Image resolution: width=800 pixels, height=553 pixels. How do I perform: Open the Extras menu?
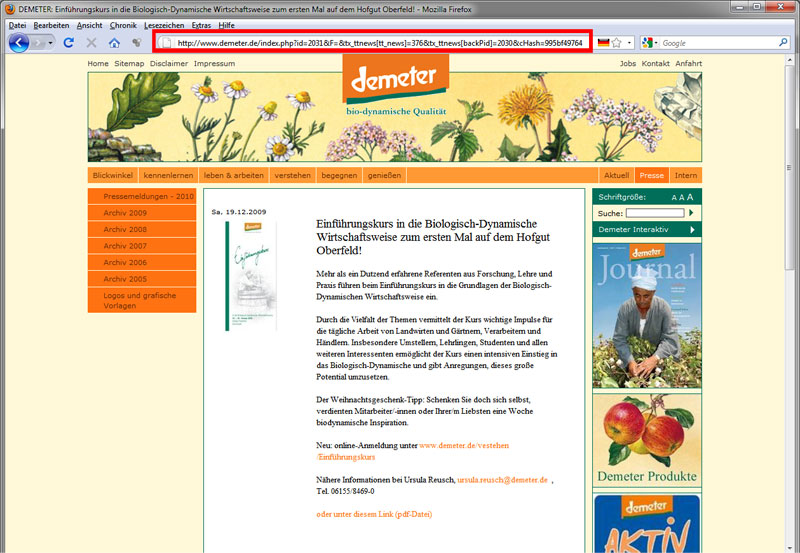coord(201,25)
